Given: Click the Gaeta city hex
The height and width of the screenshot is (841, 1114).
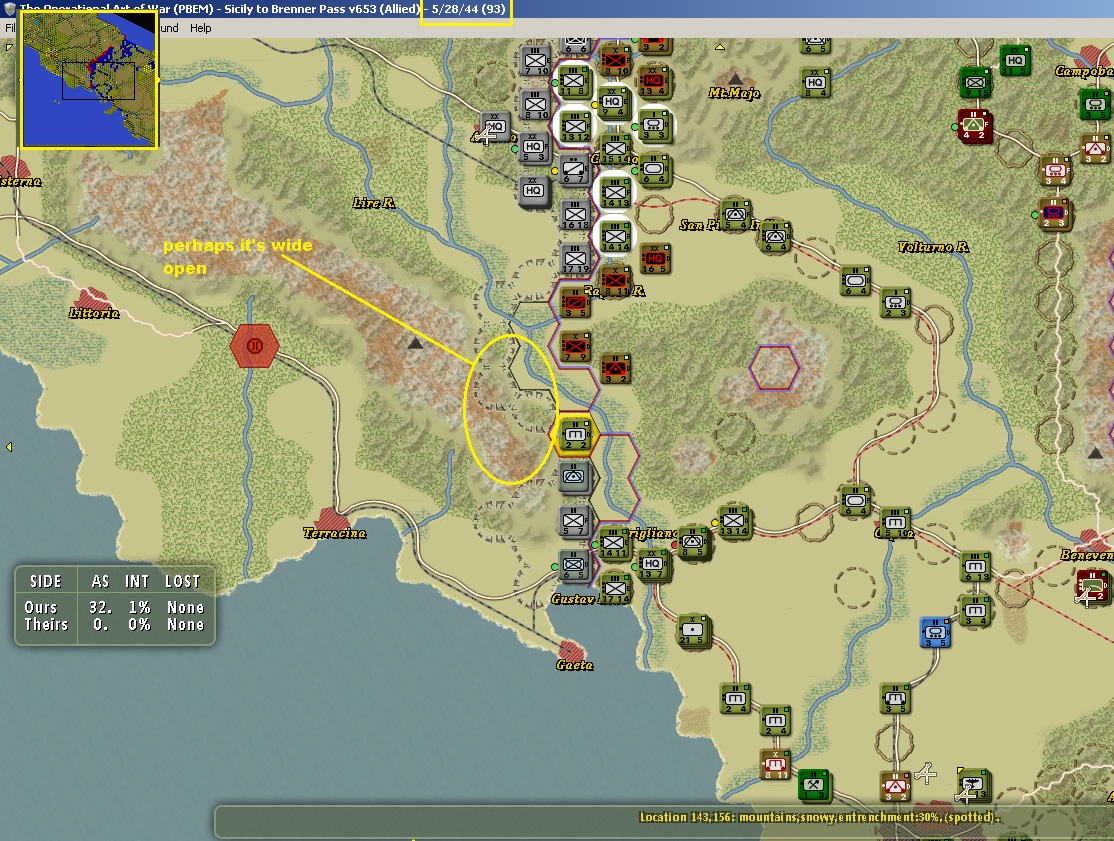Looking at the screenshot, I should pyautogui.click(x=570, y=651).
